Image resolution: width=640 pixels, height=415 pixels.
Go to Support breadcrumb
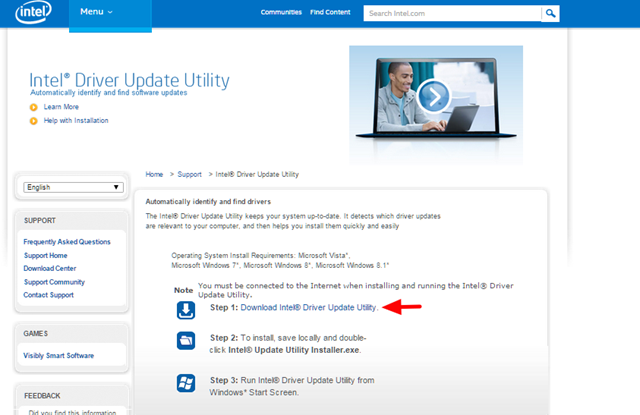[189, 174]
